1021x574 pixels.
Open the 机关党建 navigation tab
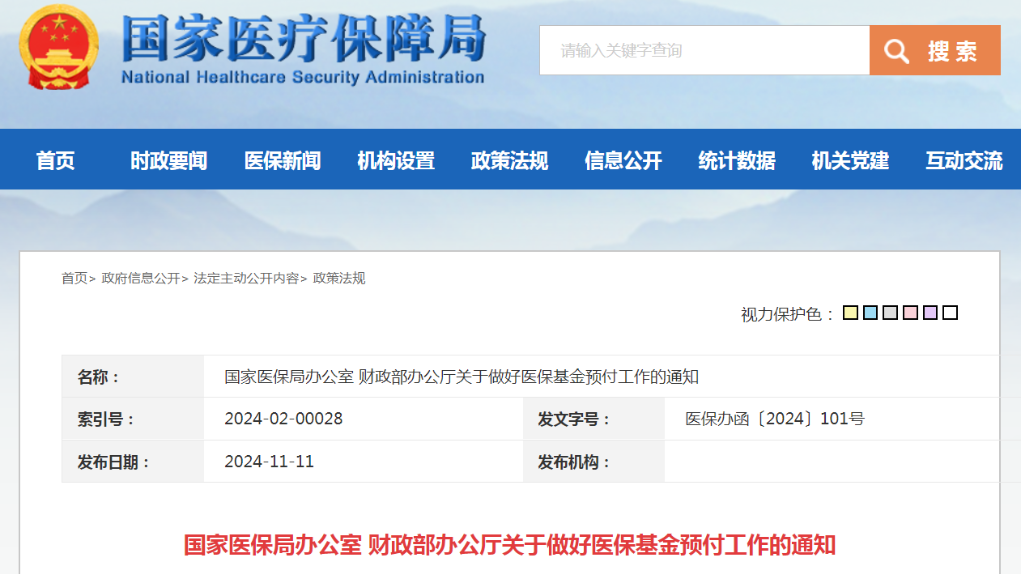[x=850, y=160]
